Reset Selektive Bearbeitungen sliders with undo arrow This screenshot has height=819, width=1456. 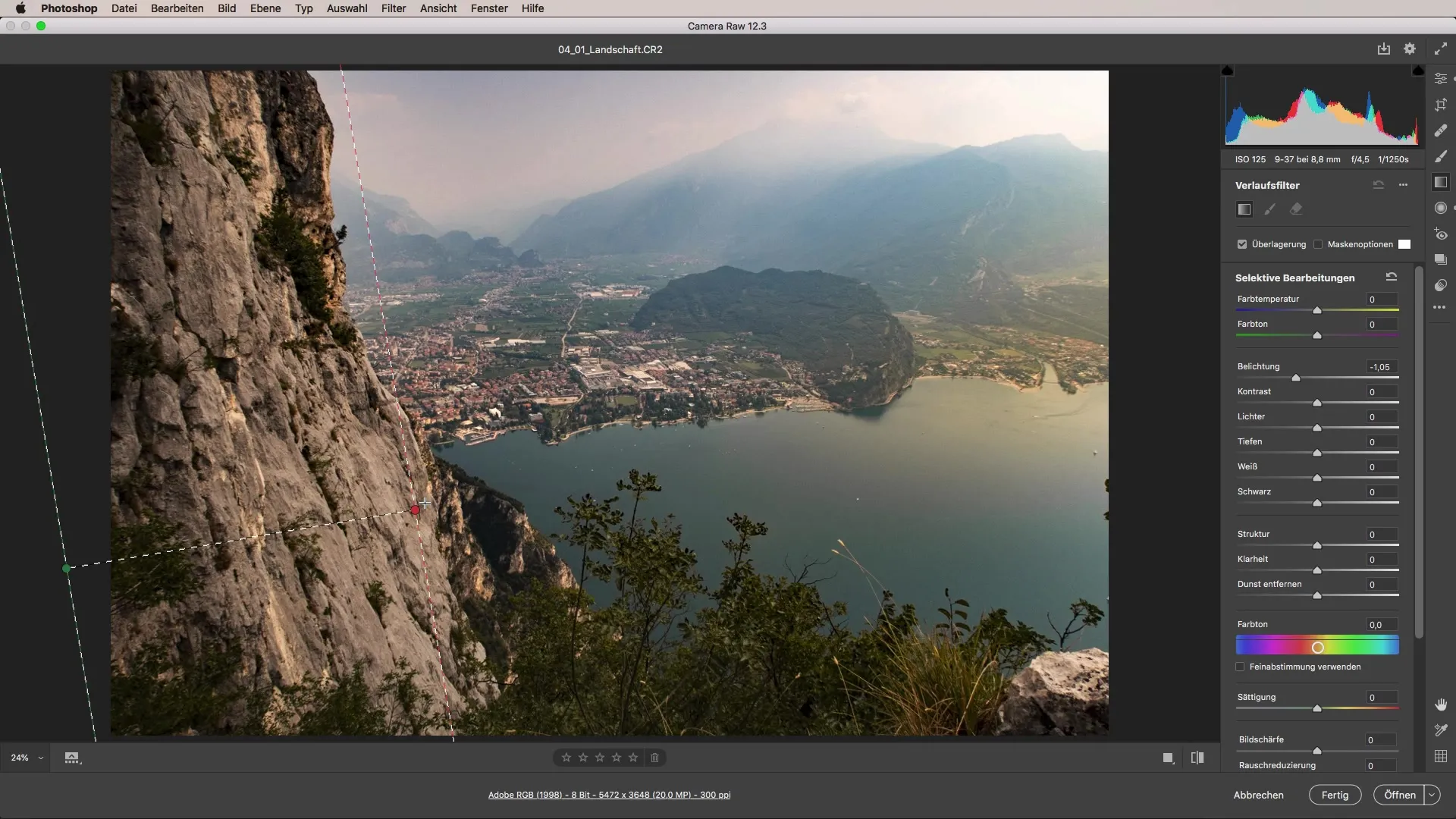[1392, 277]
